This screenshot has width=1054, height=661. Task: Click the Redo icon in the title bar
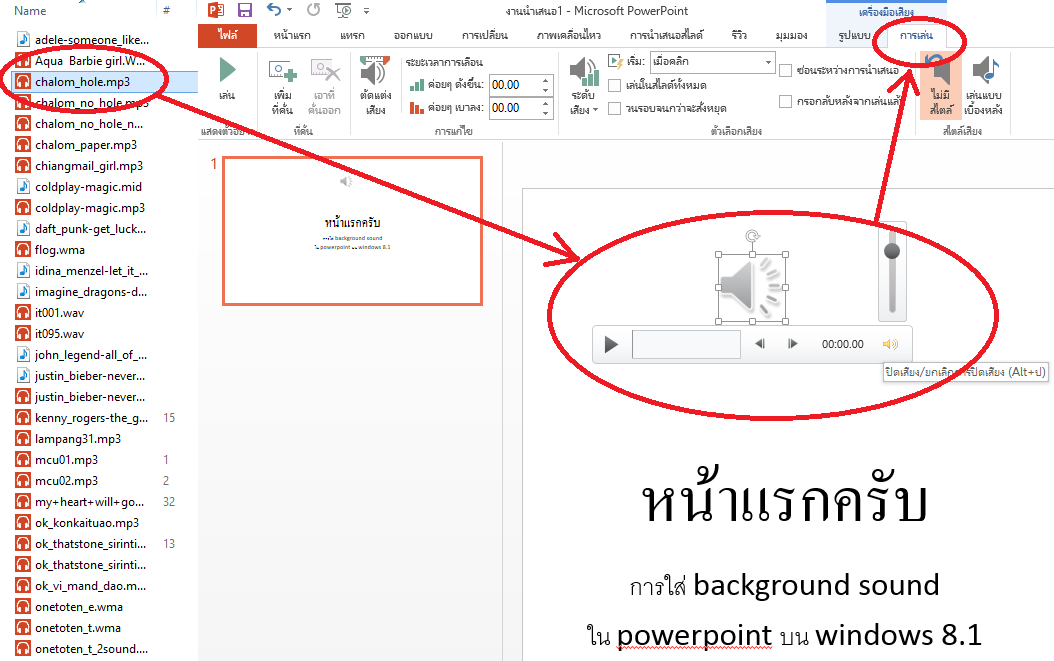coord(313,10)
